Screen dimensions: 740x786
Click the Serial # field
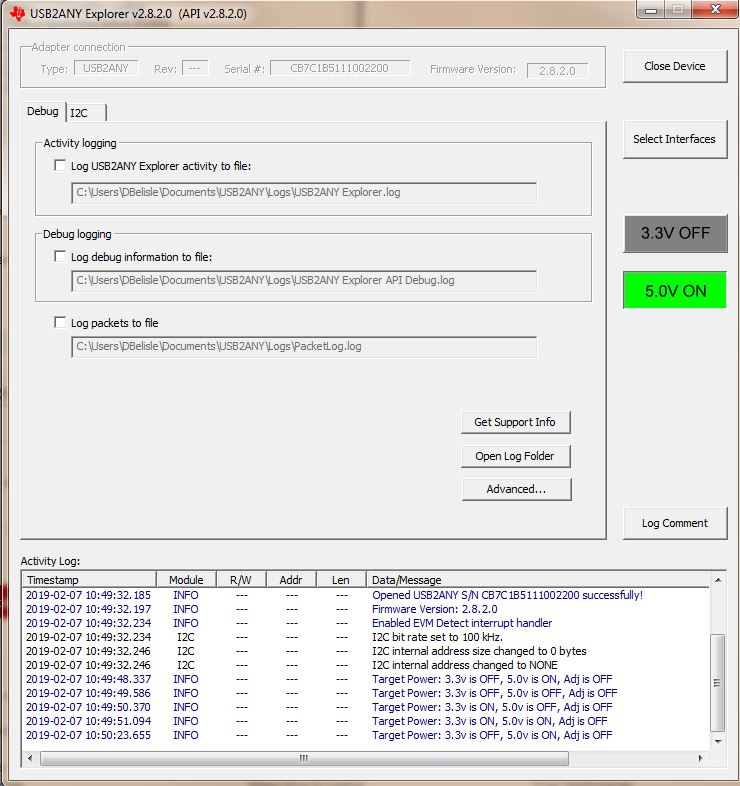click(340, 68)
